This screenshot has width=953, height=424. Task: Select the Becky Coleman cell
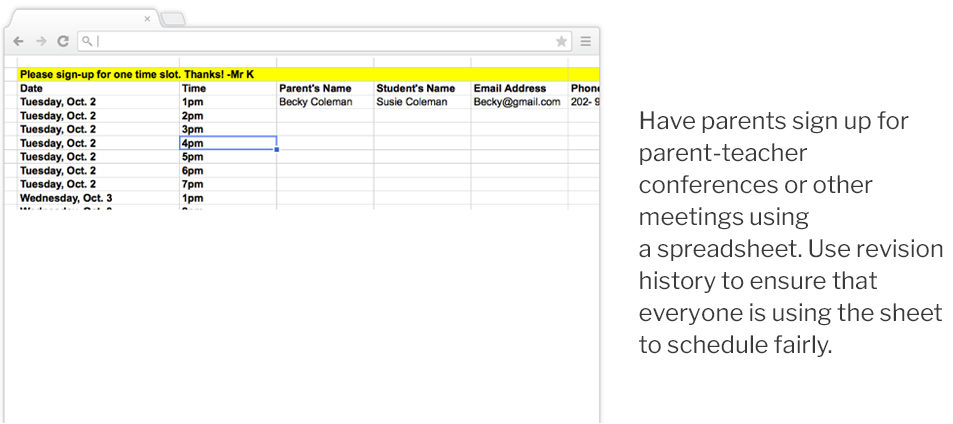325,102
